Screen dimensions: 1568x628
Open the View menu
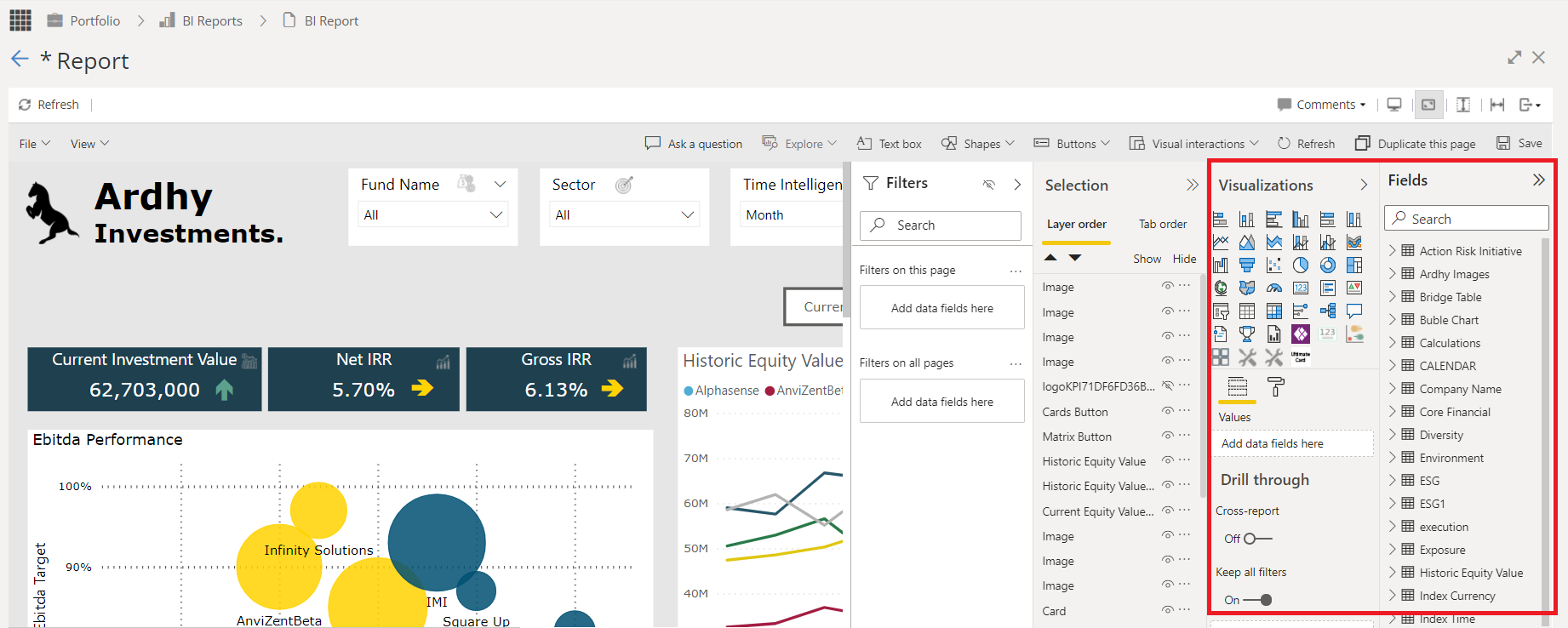pyautogui.click(x=89, y=144)
